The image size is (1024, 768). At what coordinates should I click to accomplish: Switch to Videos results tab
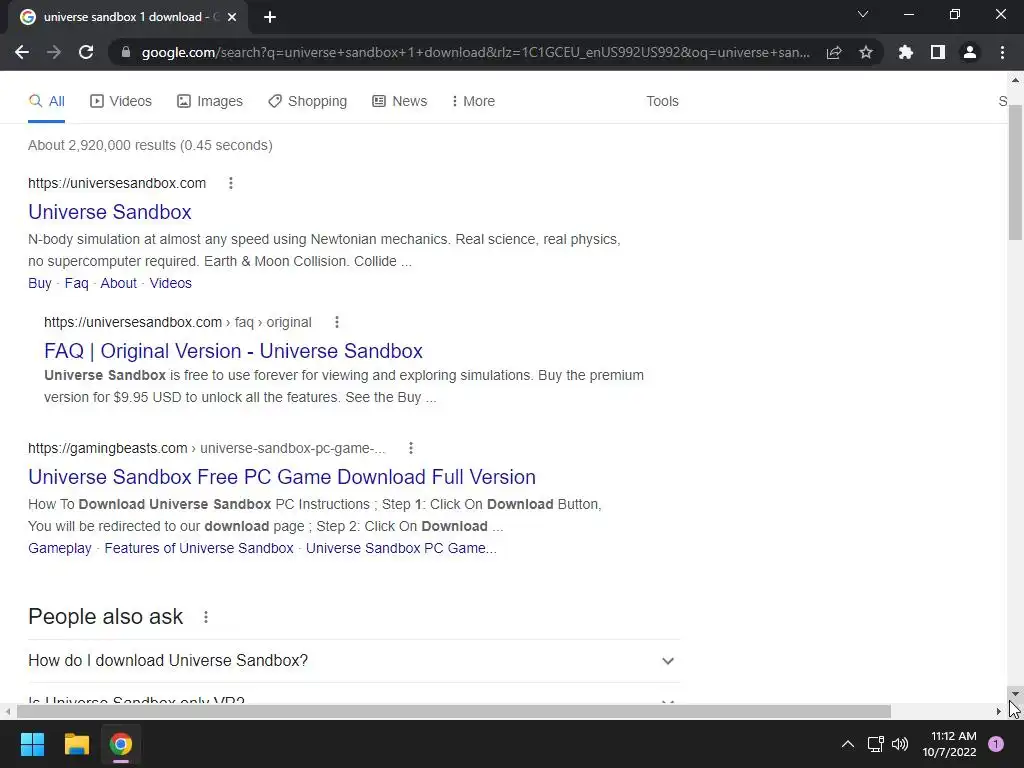click(121, 101)
